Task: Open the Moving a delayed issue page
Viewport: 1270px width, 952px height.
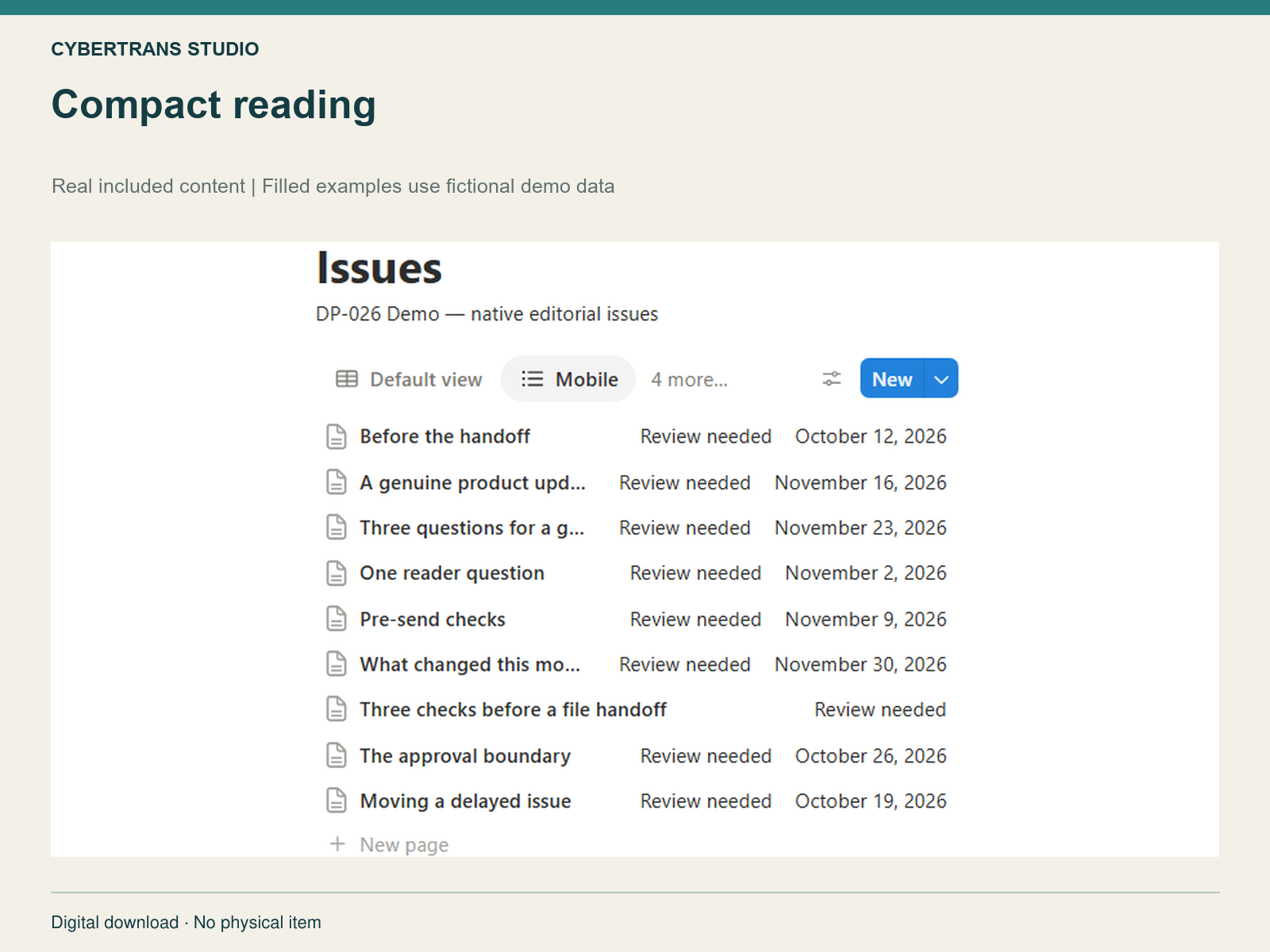Action: coord(465,800)
